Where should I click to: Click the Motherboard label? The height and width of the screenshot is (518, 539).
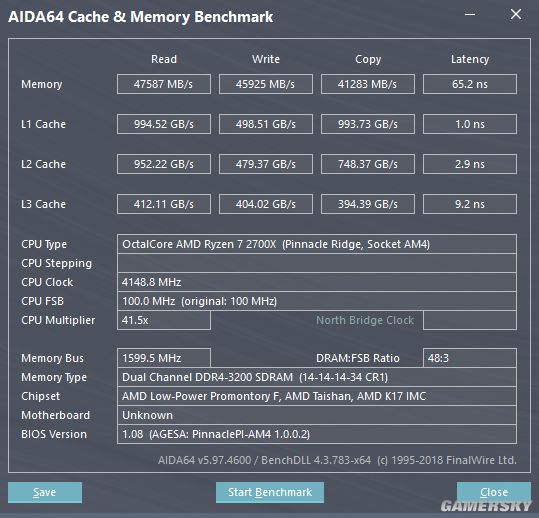coord(56,415)
